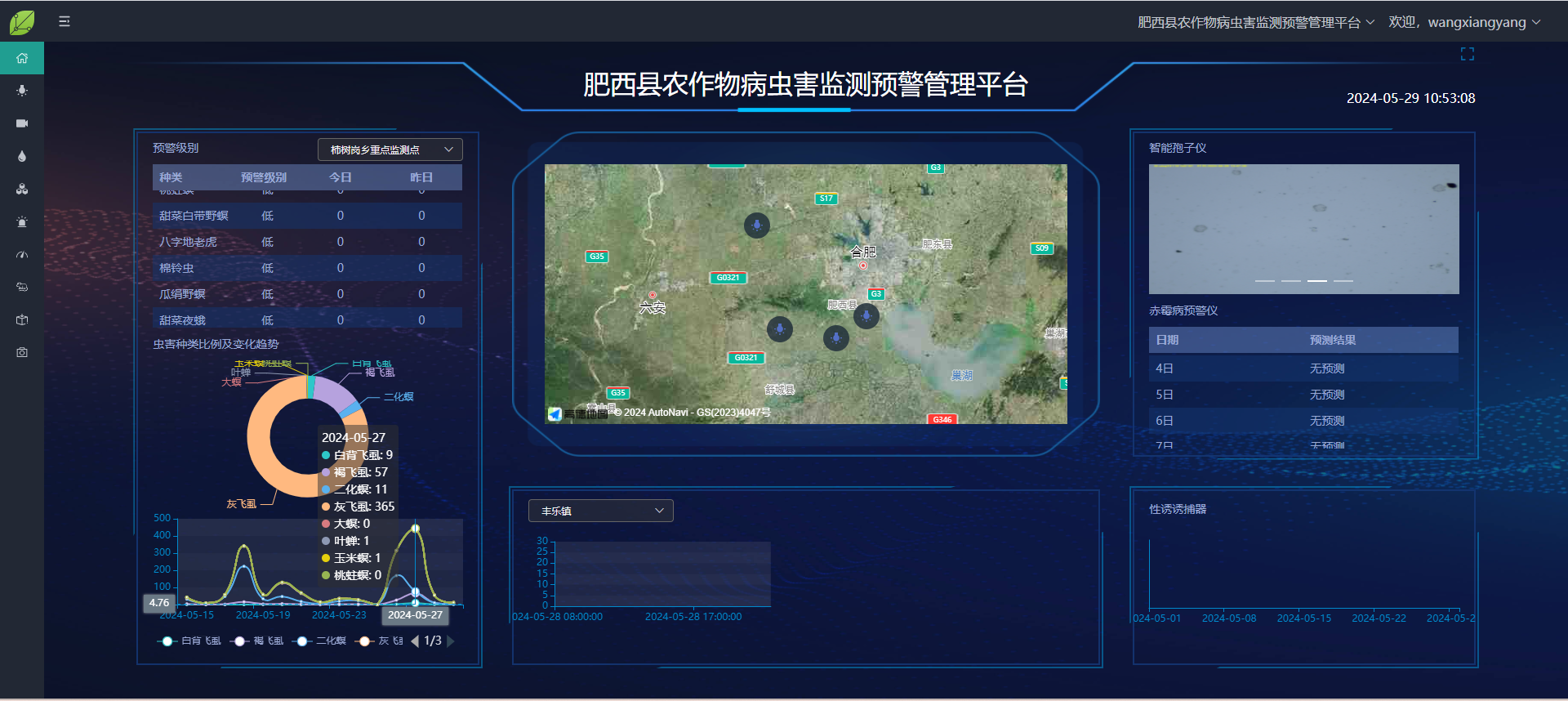Click the green leaf logo
1568x701 pixels.
pos(22,22)
